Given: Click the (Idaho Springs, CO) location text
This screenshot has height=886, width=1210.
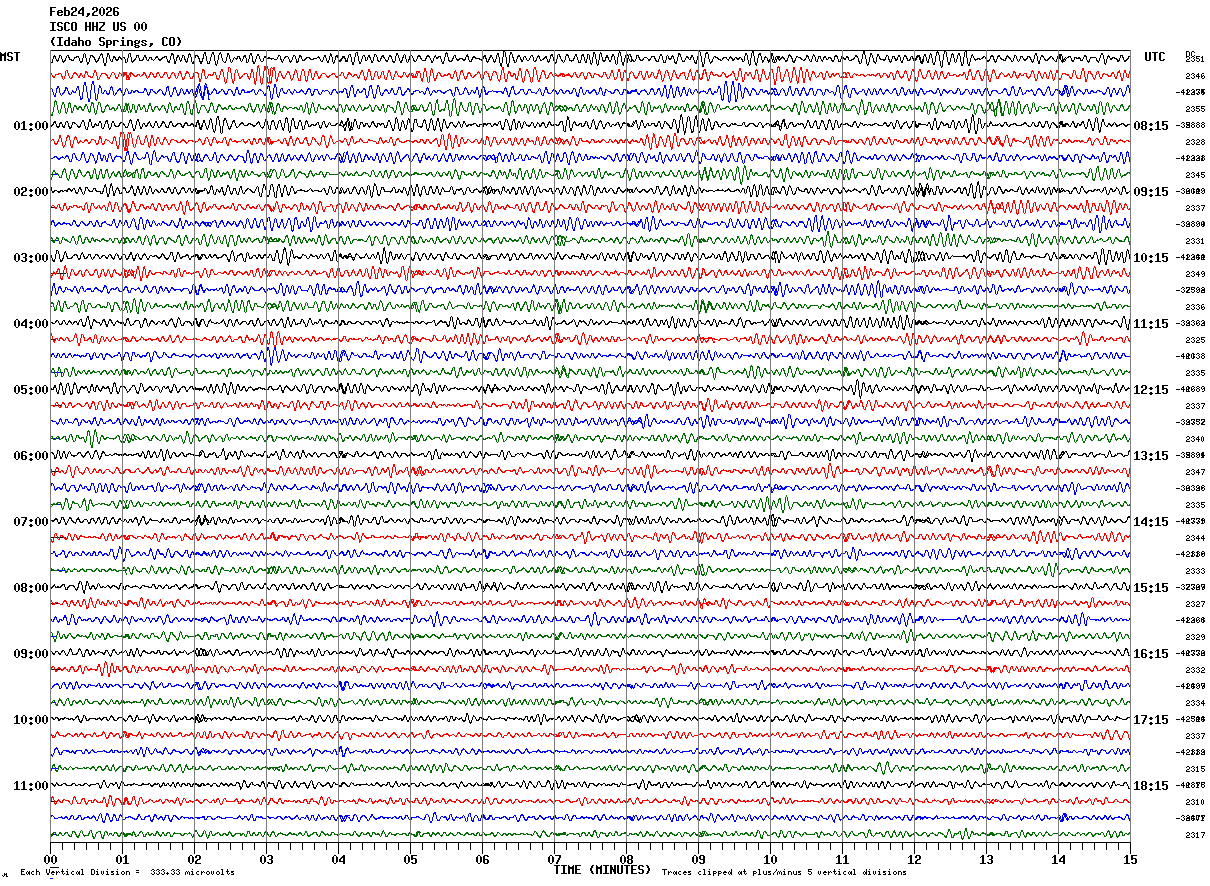Looking at the screenshot, I should click(116, 42).
